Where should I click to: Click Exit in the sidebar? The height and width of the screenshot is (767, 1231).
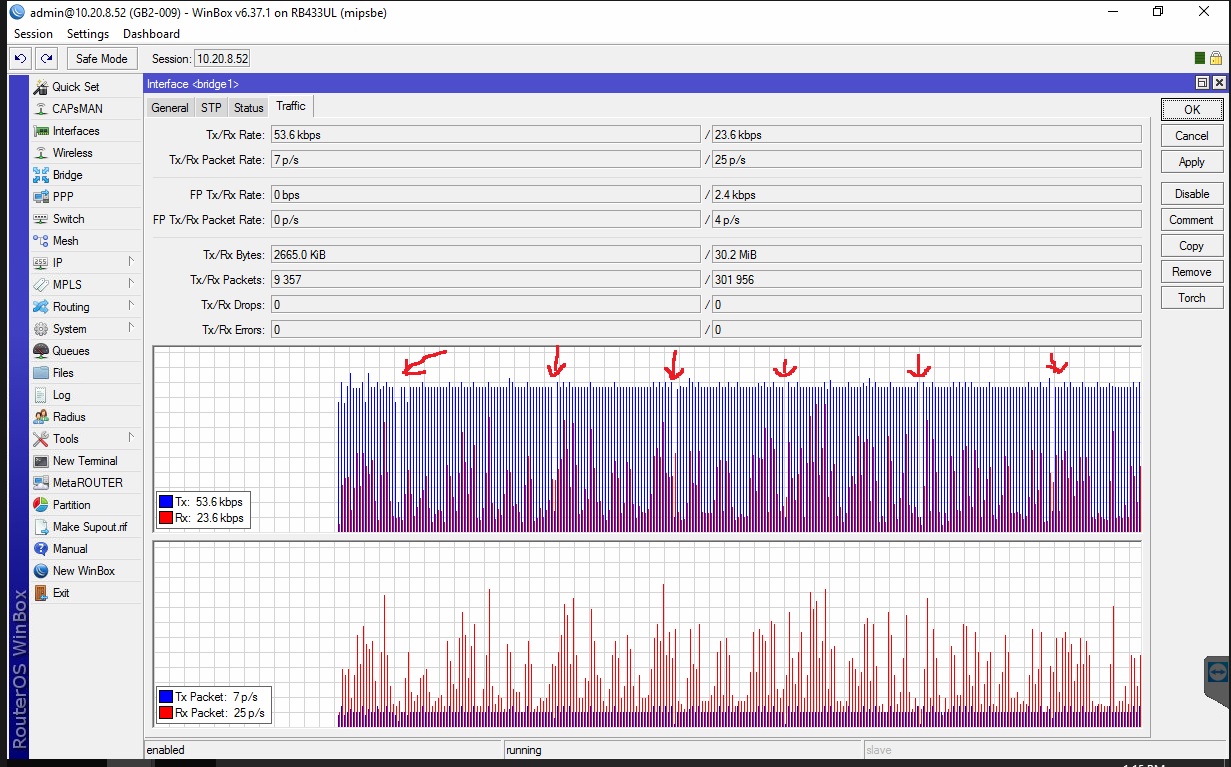(61, 593)
